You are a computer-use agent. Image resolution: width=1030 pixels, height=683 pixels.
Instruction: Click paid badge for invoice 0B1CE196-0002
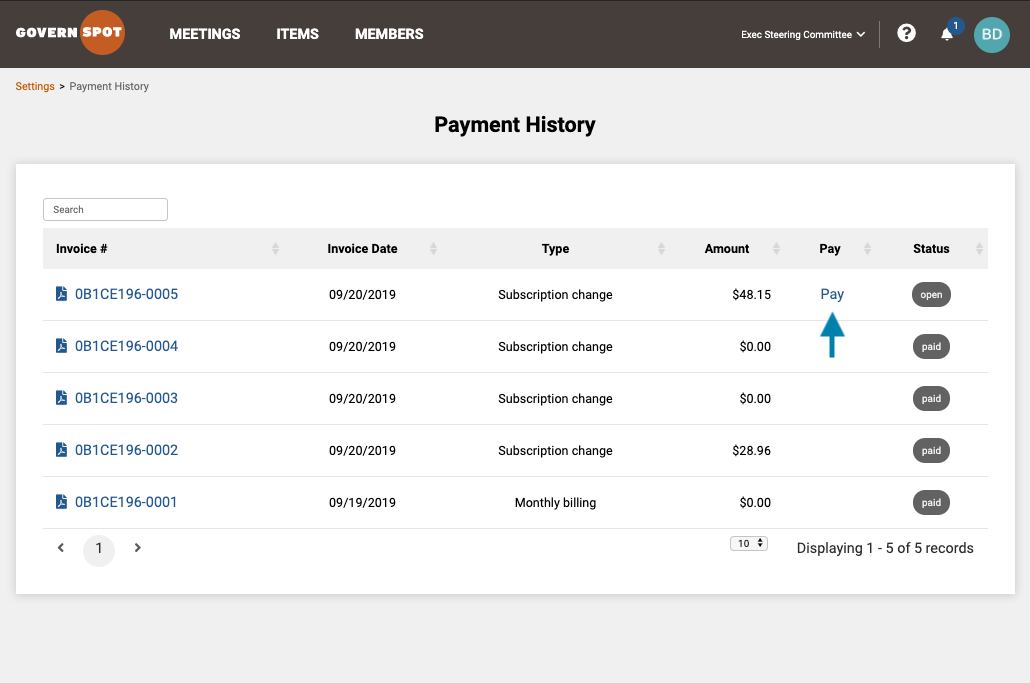(x=931, y=450)
